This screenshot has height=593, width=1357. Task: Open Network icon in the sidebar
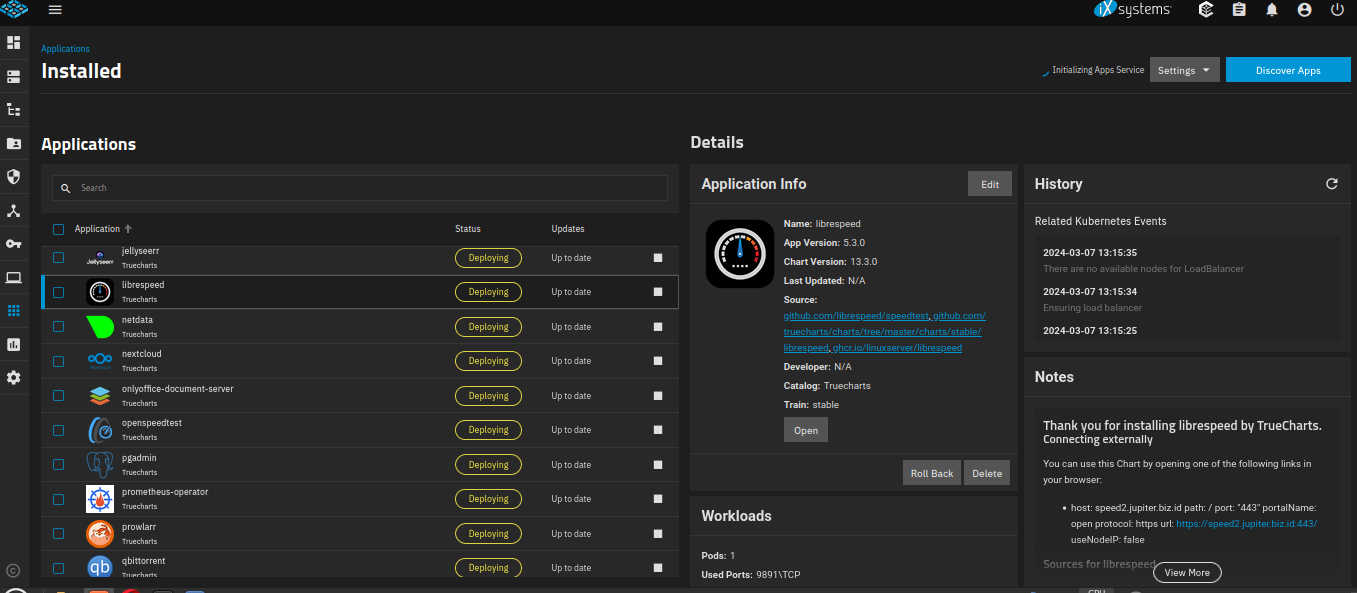point(13,211)
